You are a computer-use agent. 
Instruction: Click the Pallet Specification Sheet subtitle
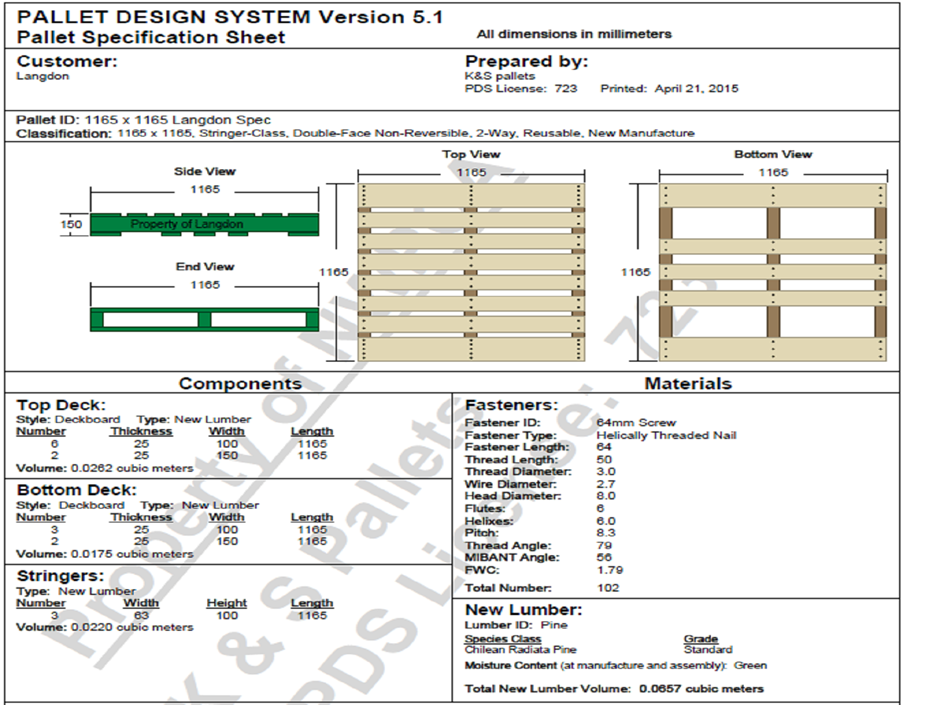tap(151, 38)
